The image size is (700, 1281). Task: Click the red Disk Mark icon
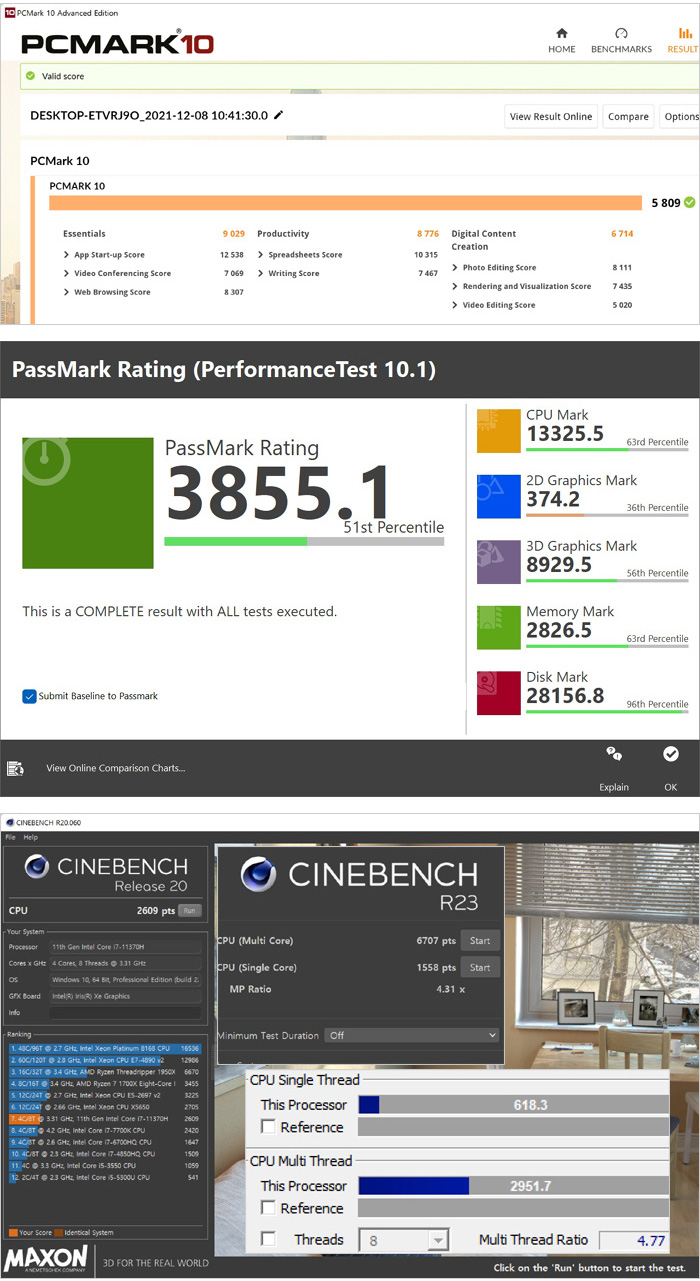coord(498,693)
